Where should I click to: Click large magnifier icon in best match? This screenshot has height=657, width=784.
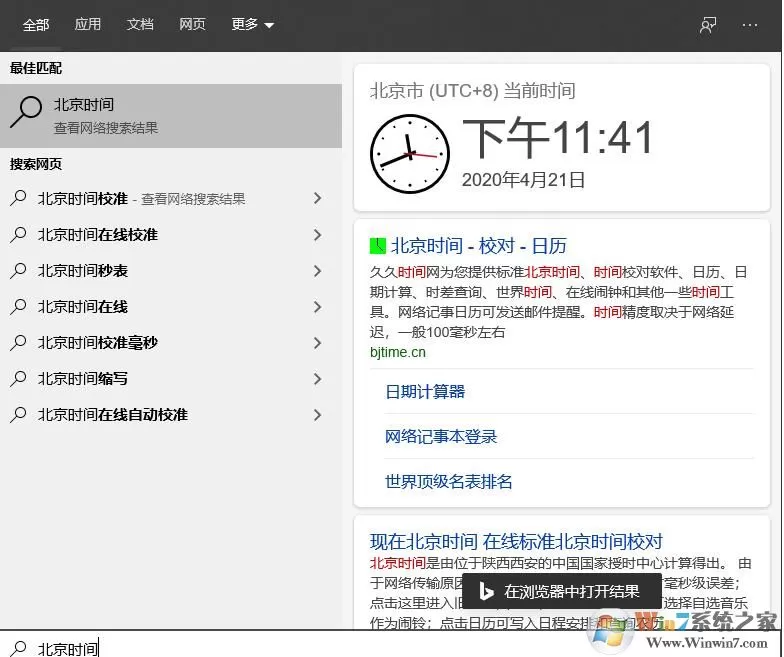[26, 112]
